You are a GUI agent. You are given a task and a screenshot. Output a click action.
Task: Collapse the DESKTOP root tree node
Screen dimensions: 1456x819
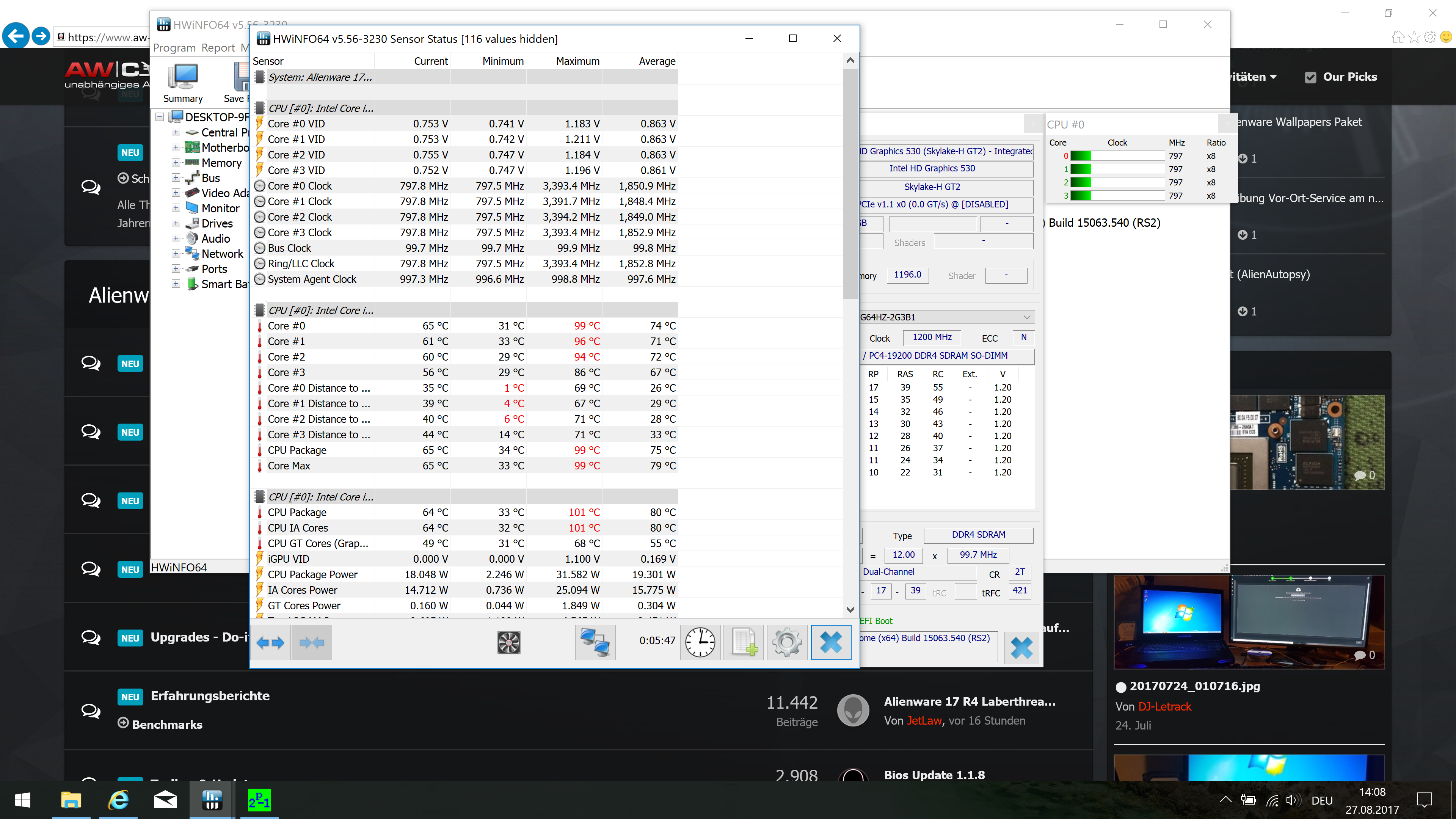pos(160,117)
